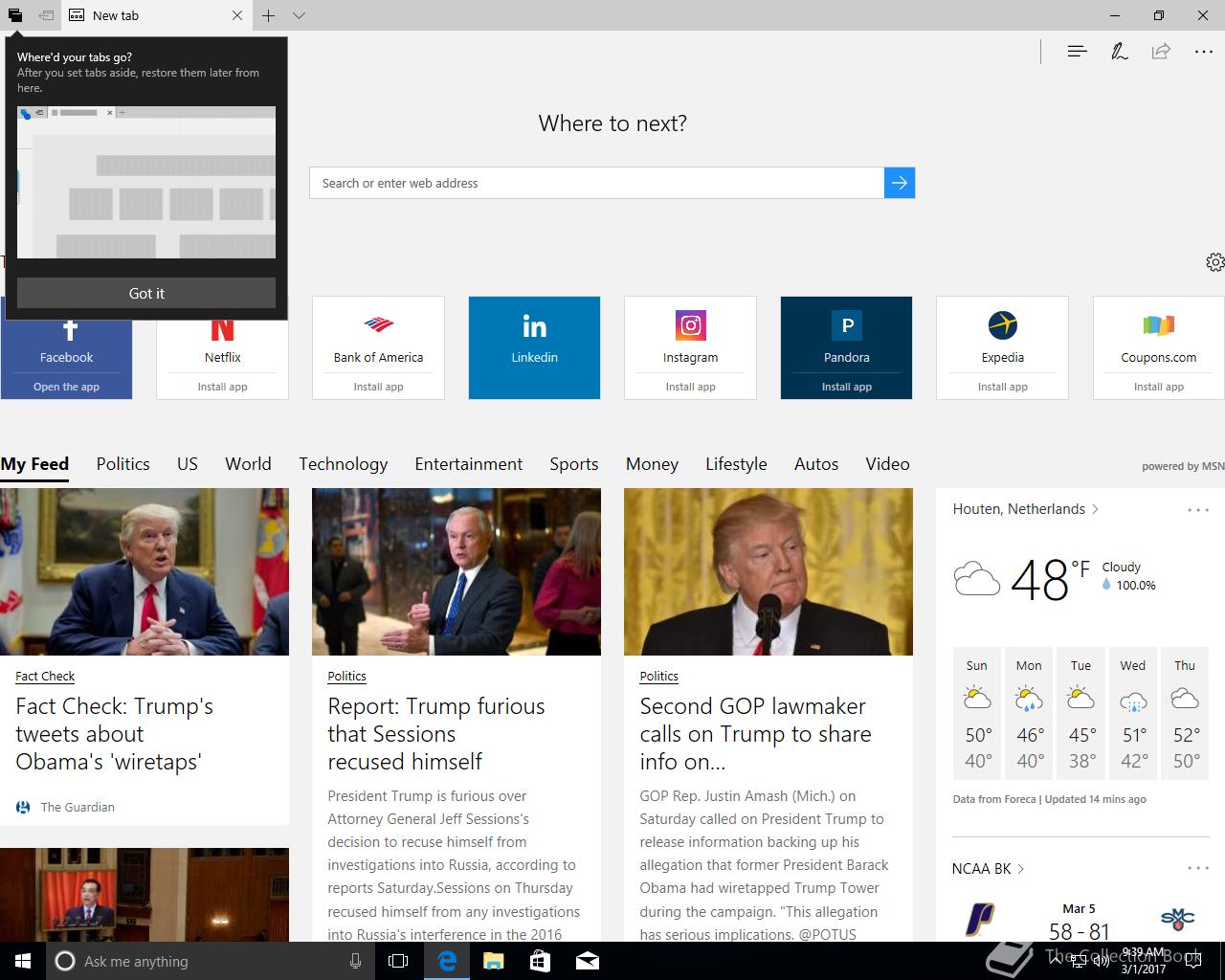Click the Edge icon on the taskbar
Viewport: 1225px width, 980px height.
coord(447,961)
